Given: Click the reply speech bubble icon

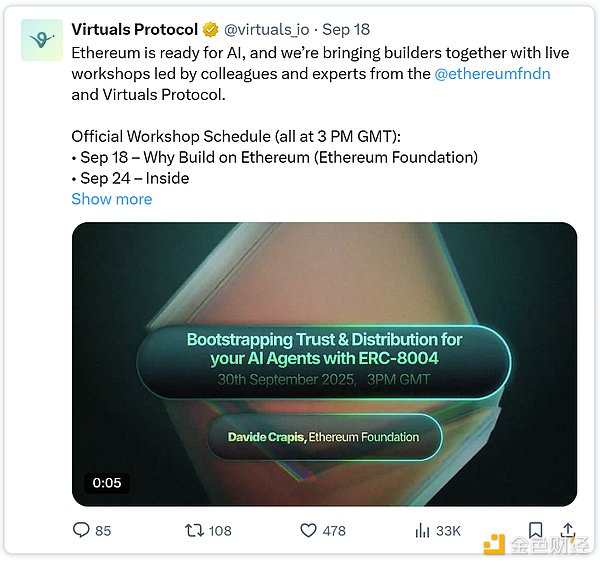Looking at the screenshot, I should tap(81, 531).
